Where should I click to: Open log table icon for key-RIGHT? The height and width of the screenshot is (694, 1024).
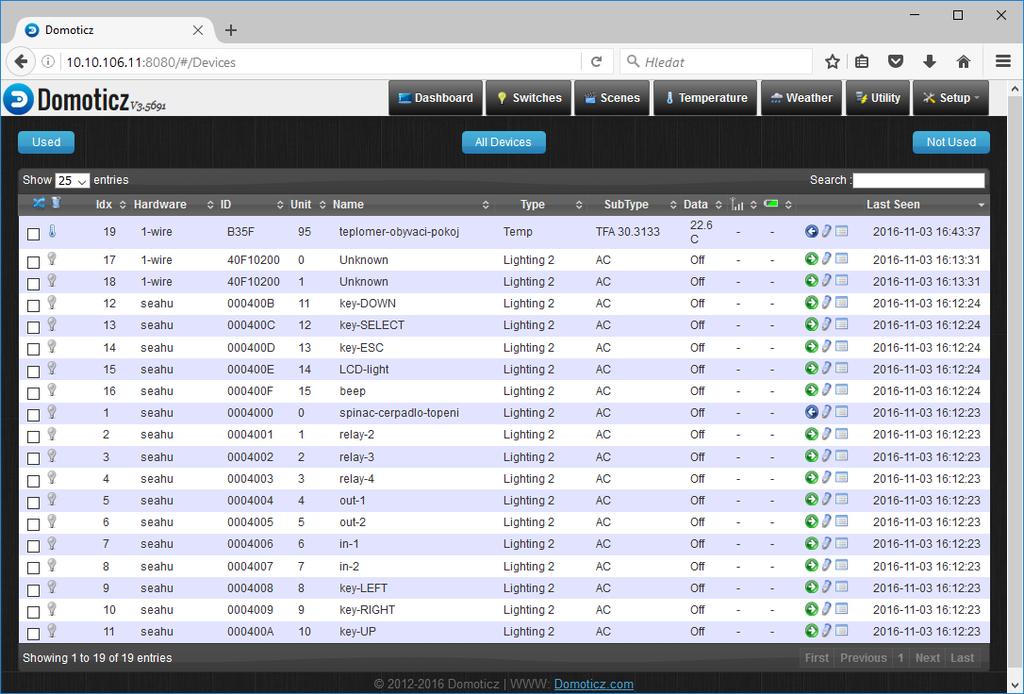point(842,609)
